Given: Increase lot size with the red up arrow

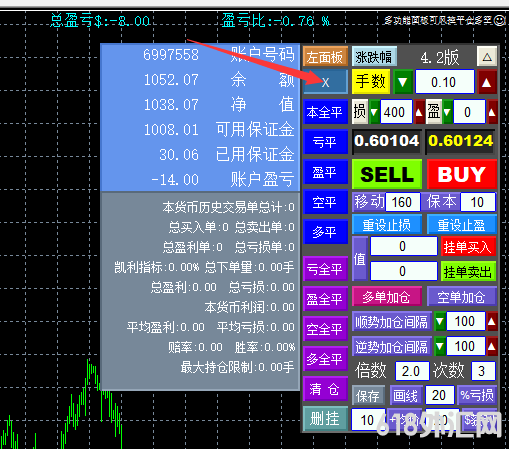Looking at the screenshot, I should [x=487, y=82].
